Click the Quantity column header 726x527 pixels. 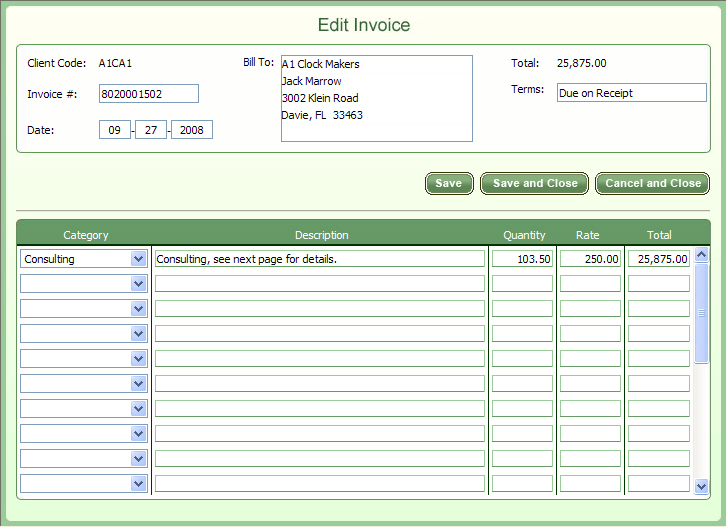coord(524,235)
